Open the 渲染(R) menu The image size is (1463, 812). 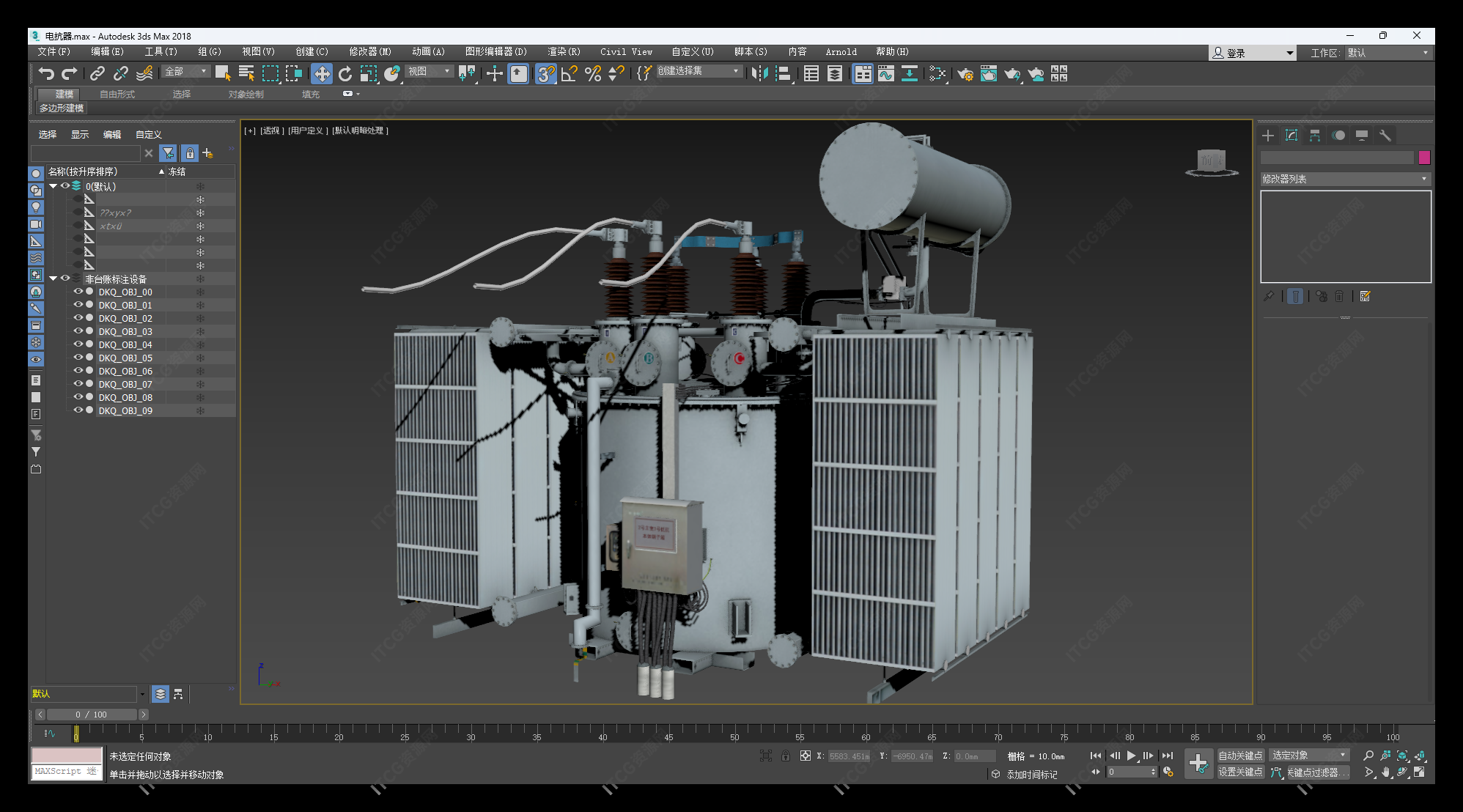[x=563, y=52]
